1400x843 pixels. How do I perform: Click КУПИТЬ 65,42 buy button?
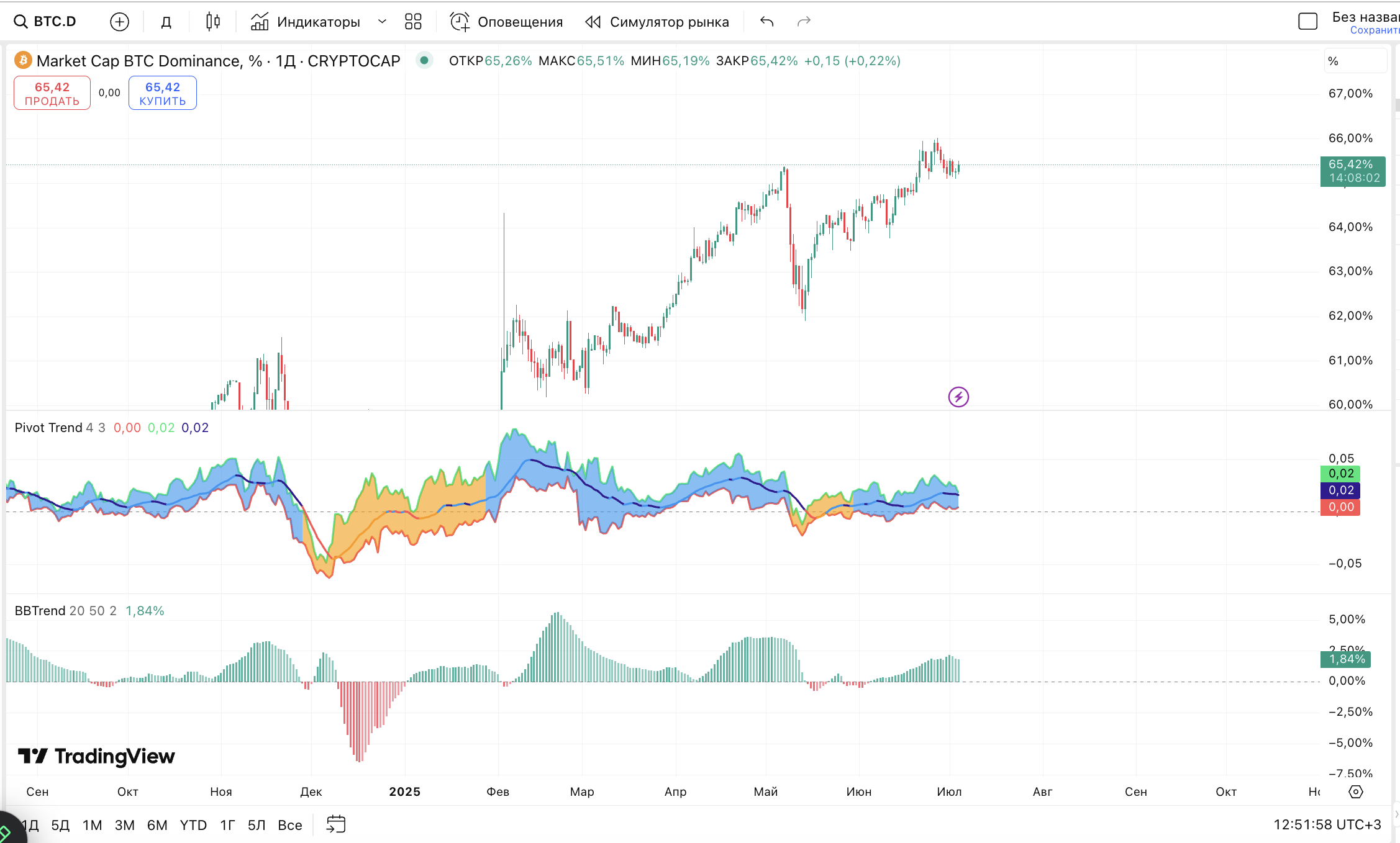pyautogui.click(x=163, y=93)
